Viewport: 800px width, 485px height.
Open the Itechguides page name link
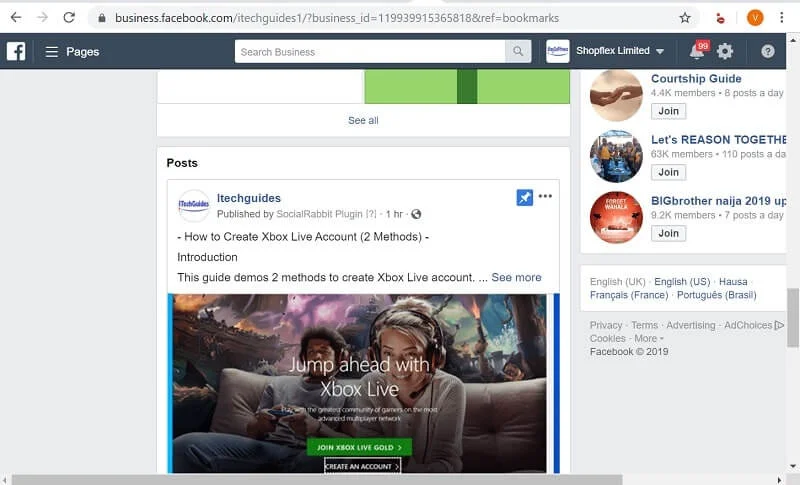pos(249,198)
